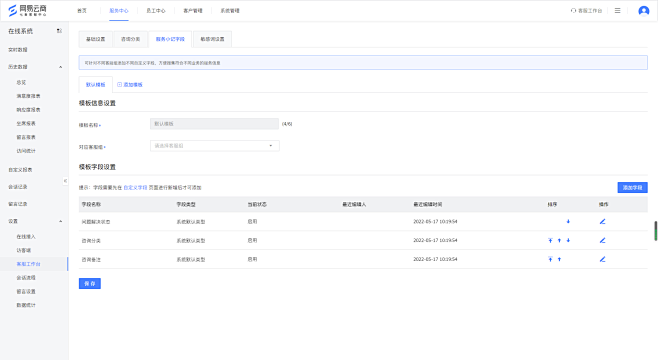Click the 字段名称 column header
The image size is (658, 360).
(91, 204)
